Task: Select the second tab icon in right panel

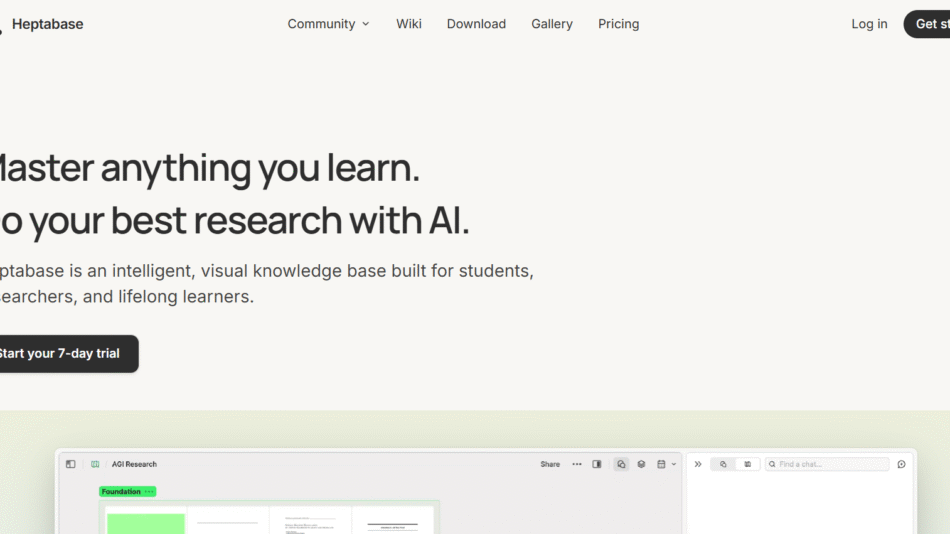Action: pyautogui.click(x=748, y=464)
